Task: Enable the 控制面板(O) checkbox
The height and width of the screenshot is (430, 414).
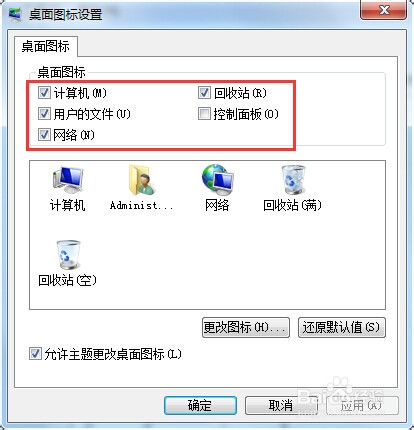Action: pyautogui.click(x=204, y=114)
